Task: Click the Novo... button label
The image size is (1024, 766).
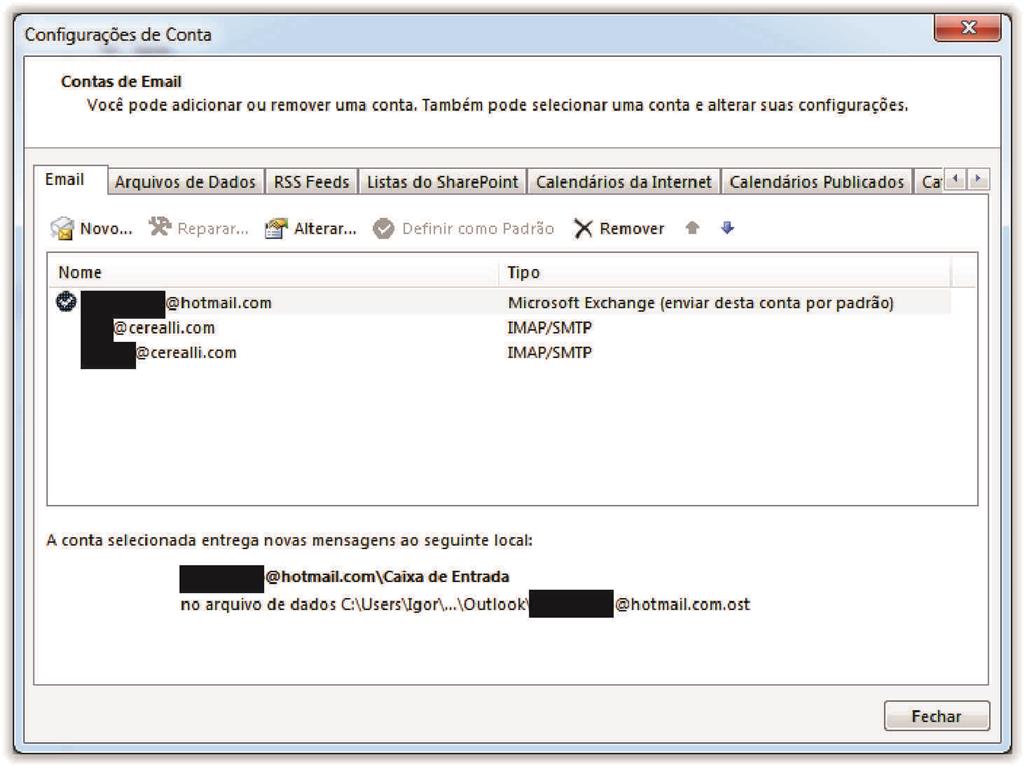Action: [x=106, y=229]
